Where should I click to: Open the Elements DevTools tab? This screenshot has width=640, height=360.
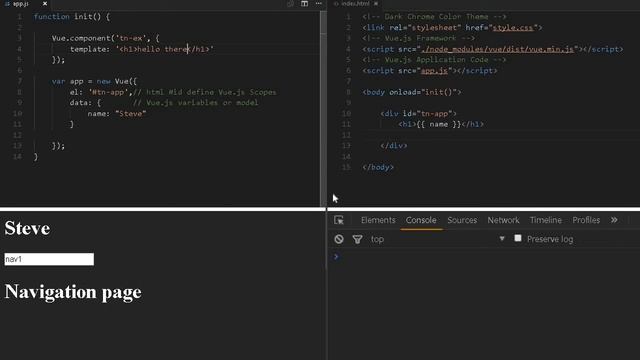(378, 220)
